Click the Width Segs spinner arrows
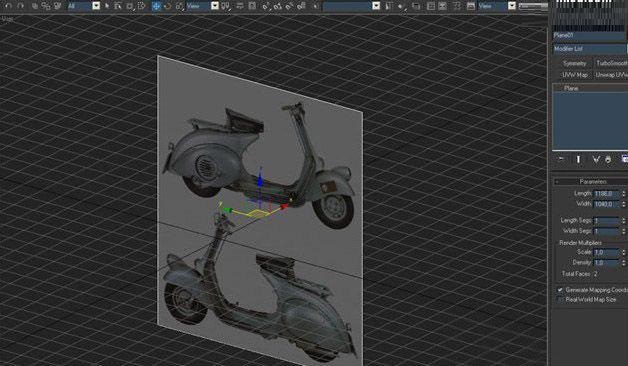The image size is (628, 366). click(x=623, y=231)
